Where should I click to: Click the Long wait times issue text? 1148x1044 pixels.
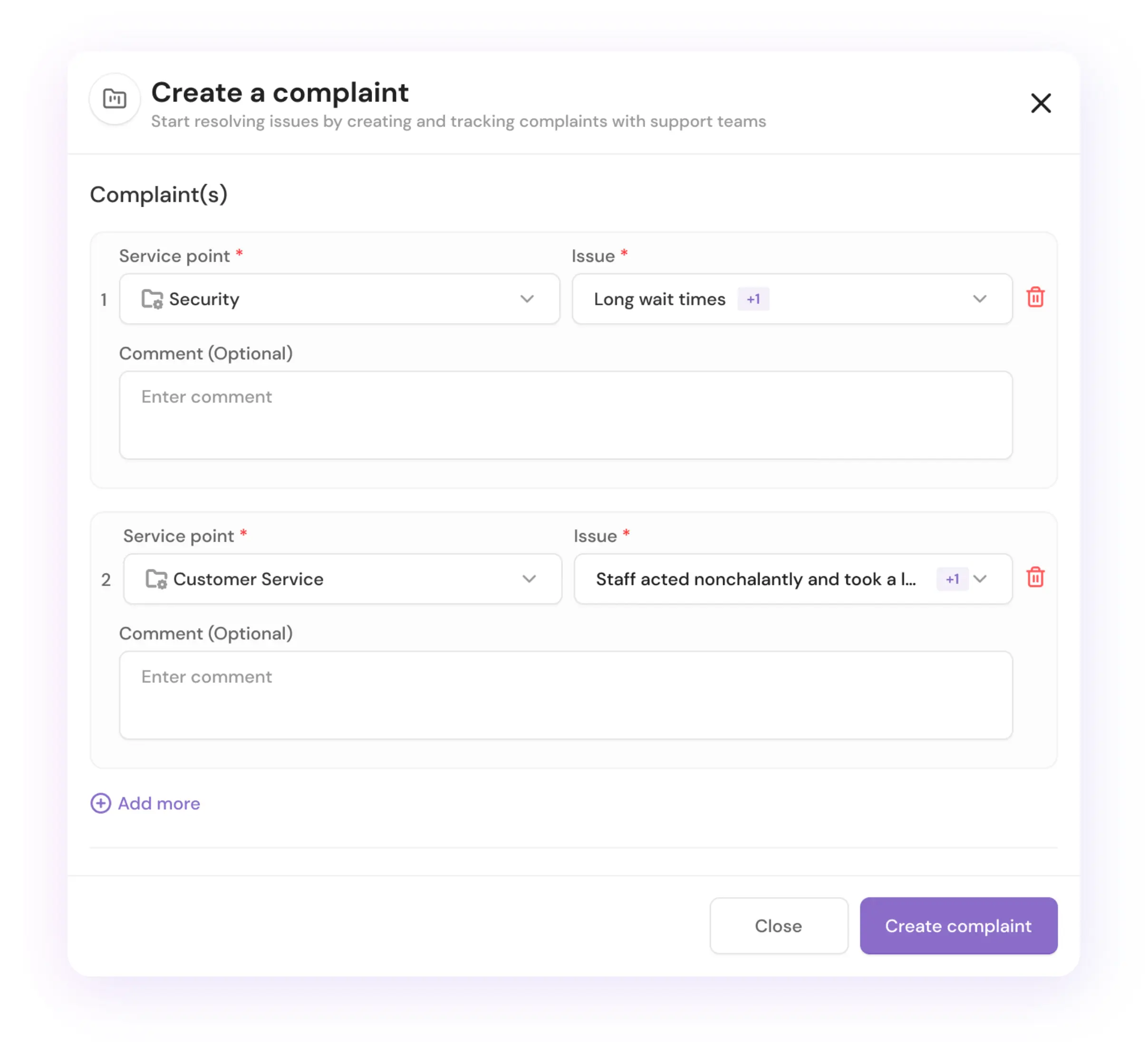(x=659, y=299)
